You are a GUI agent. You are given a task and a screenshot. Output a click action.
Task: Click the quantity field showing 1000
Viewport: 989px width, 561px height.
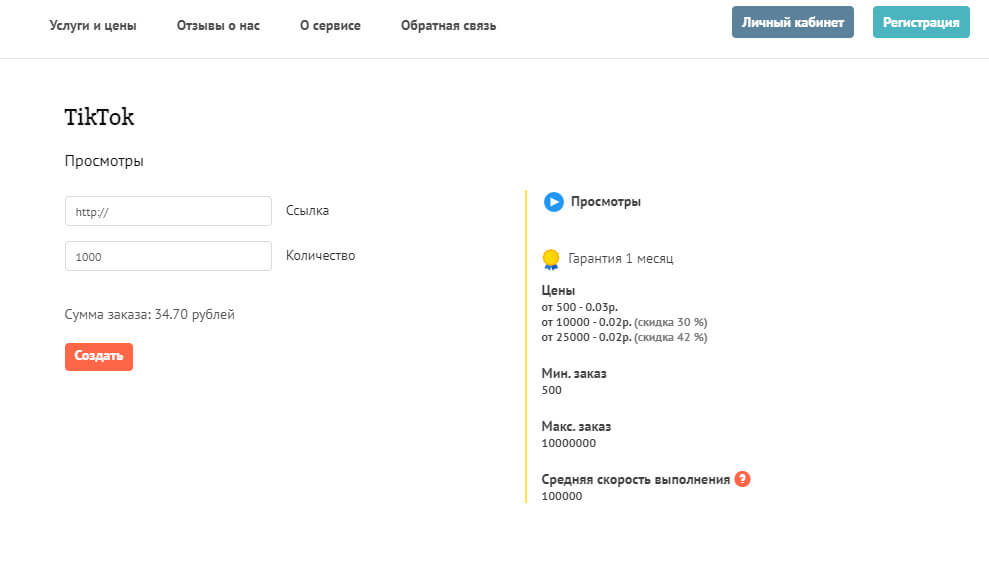point(168,256)
